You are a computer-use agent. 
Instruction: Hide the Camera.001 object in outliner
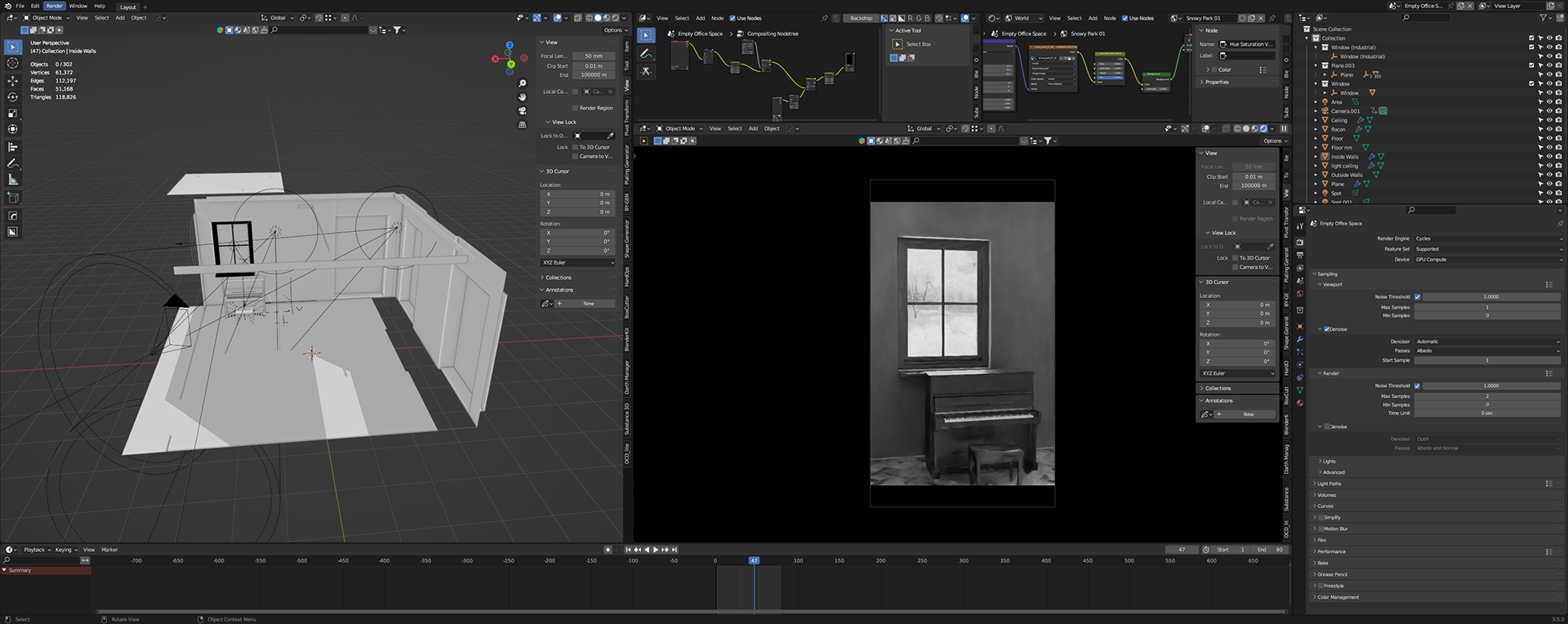(x=1549, y=111)
